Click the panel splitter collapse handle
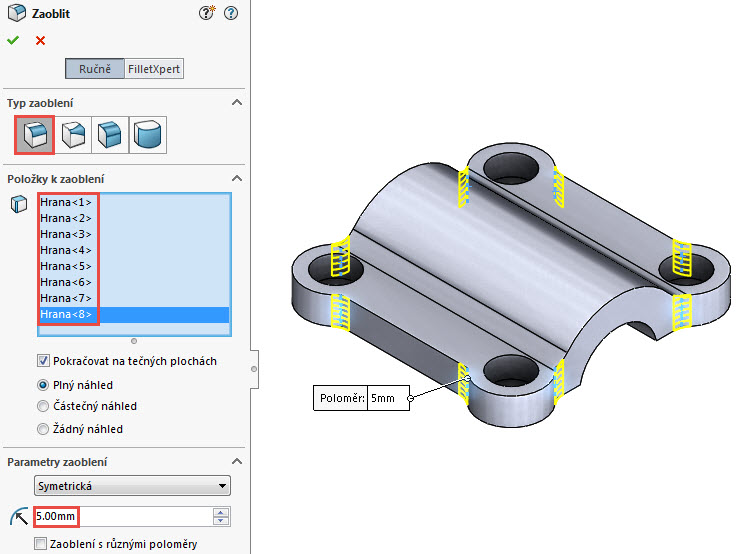Viewport: 750px width, 554px height. coord(254,369)
